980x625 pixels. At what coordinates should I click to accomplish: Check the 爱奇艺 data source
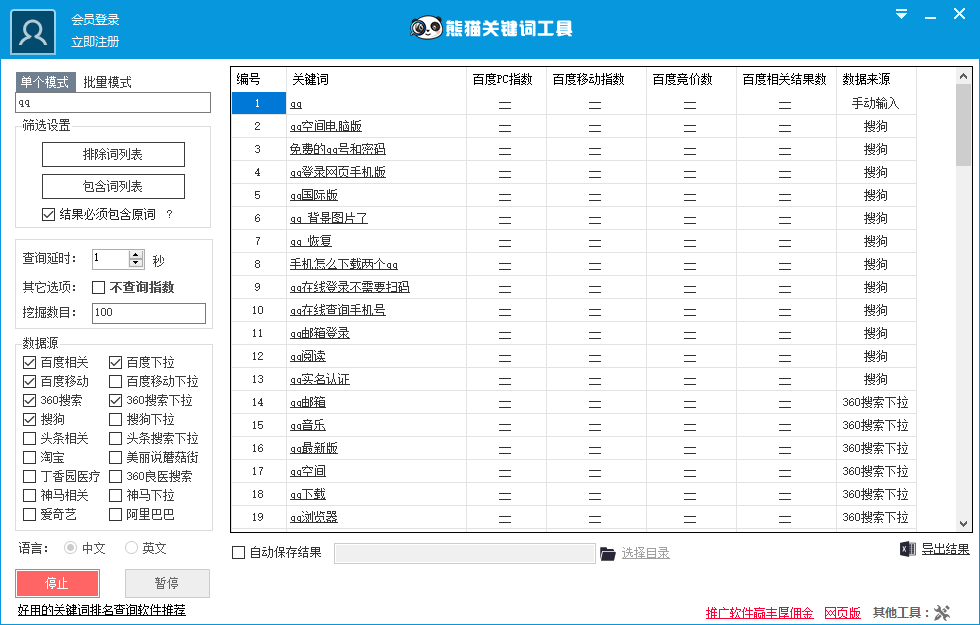tap(29, 514)
